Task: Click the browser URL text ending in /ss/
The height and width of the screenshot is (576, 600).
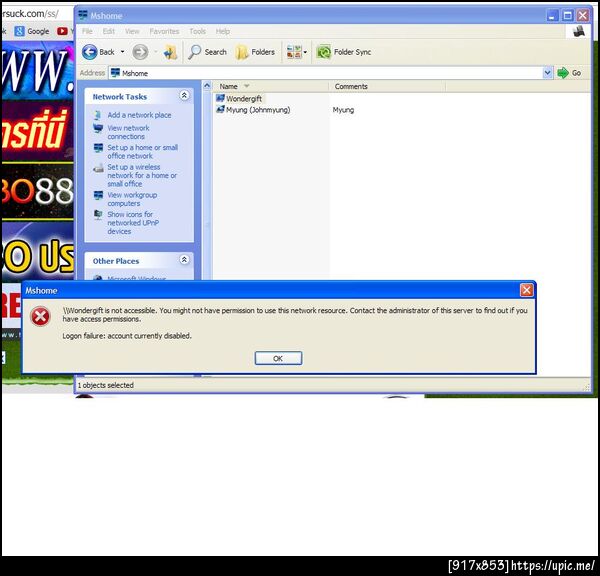Action: pos(30,13)
